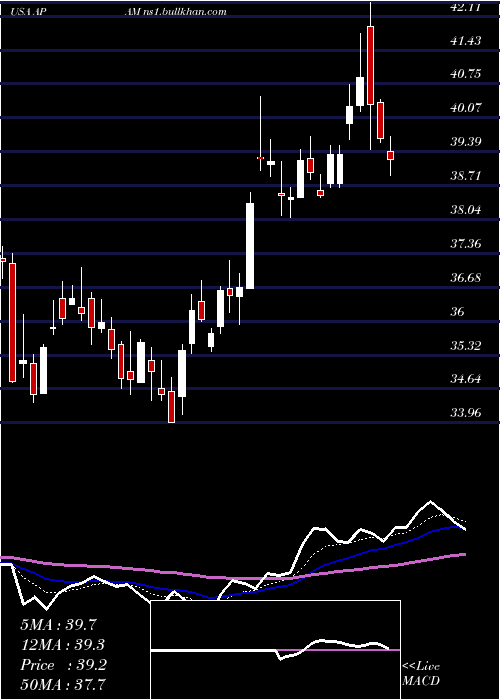Click the 33.96 price axis label
500x700 pixels.
[x=465, y=413]
